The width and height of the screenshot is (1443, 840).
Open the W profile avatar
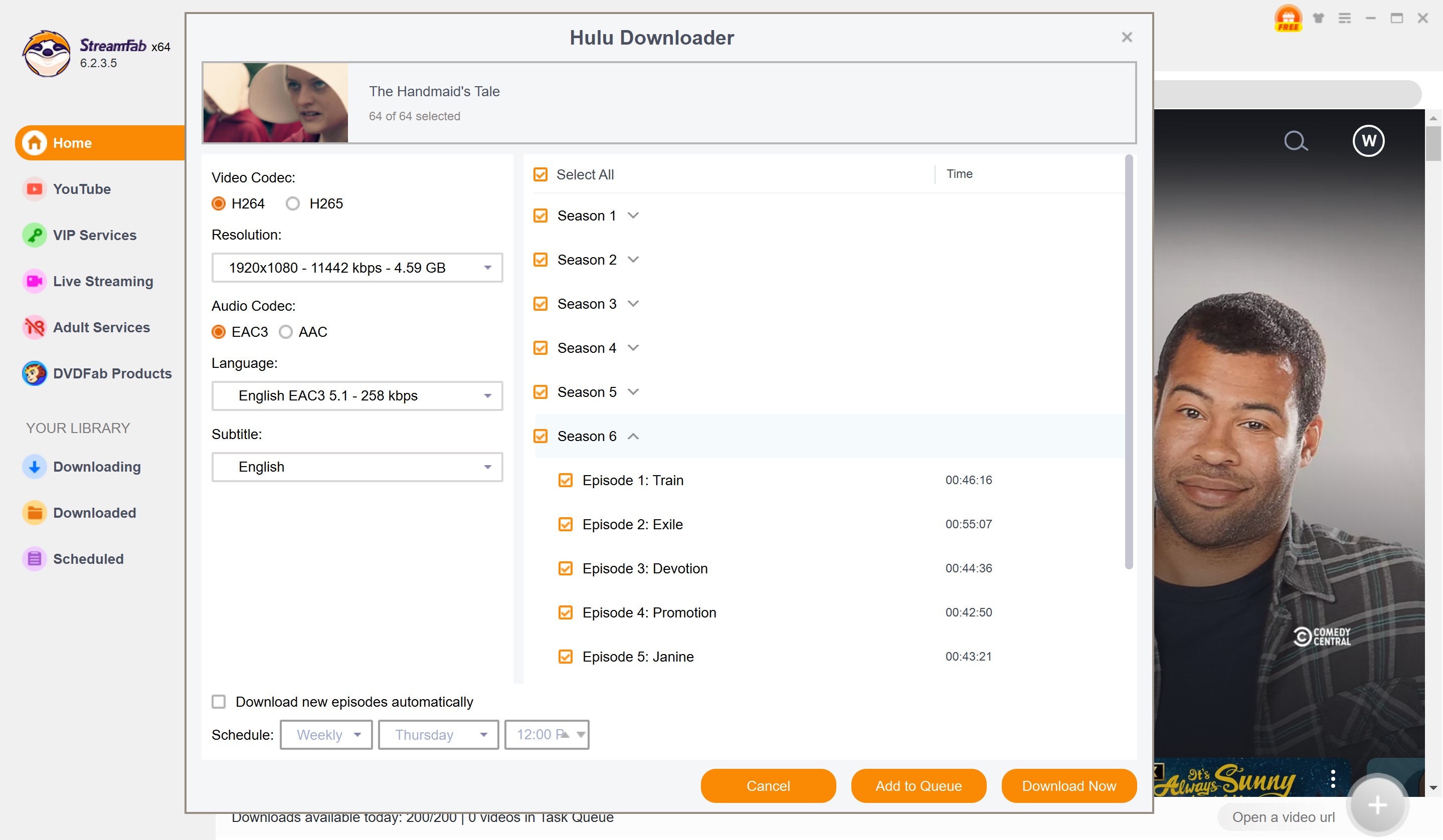pos(1369,141)
